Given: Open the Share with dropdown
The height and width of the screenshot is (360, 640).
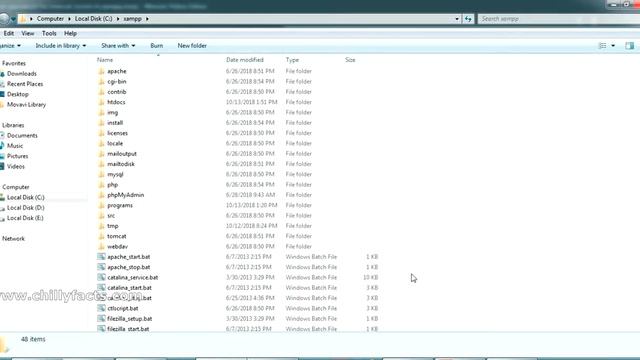Looking at the screenshot, I should tap(118, 46).
